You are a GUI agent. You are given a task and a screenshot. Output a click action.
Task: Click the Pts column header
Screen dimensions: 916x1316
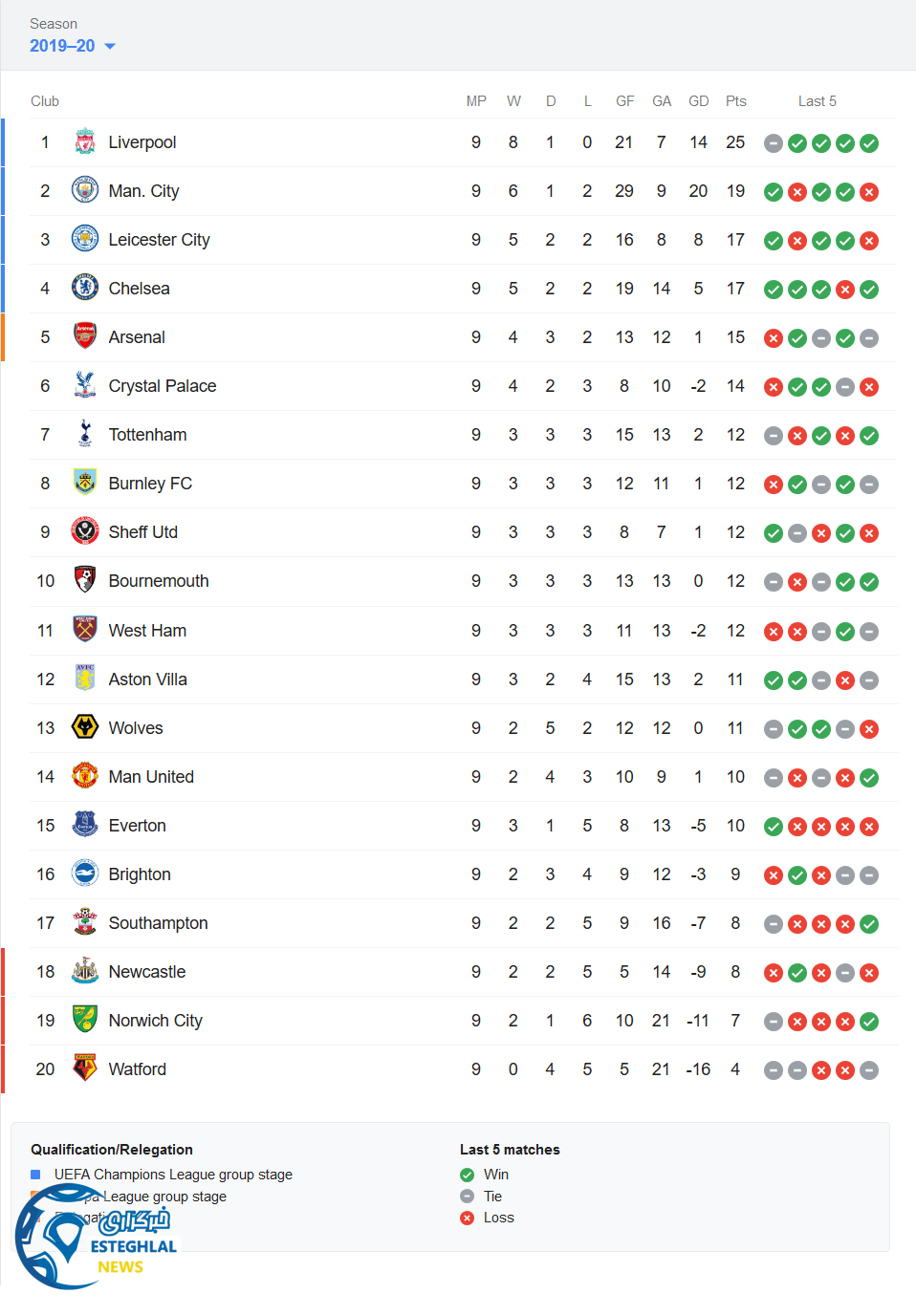(x=735, y=101)
